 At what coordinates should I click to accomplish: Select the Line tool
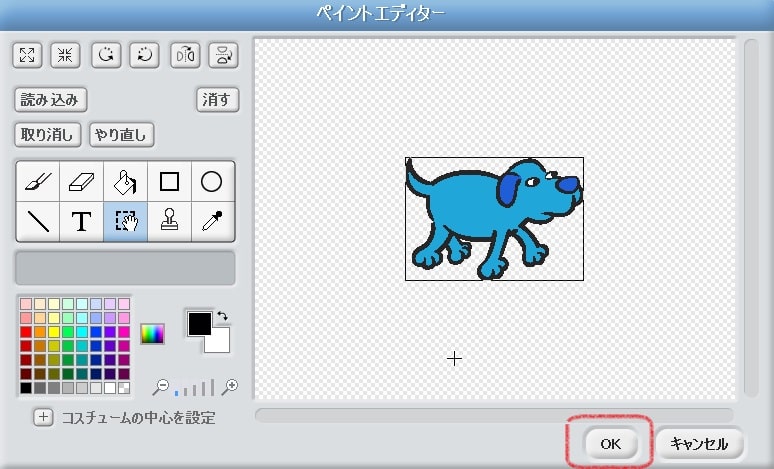point(38,222)
